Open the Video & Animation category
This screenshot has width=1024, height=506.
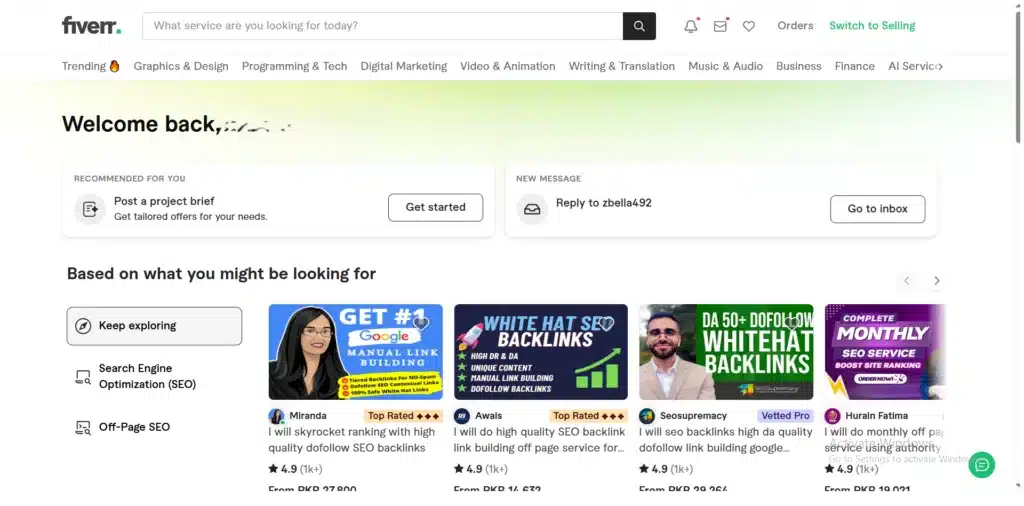coord(507,66)
